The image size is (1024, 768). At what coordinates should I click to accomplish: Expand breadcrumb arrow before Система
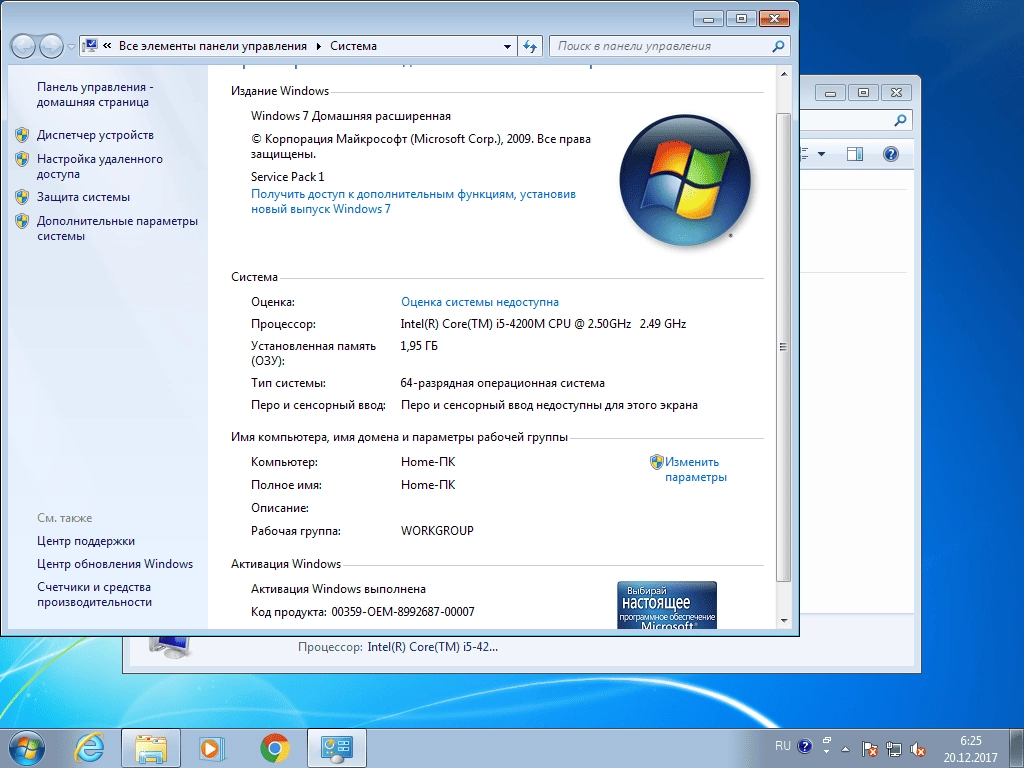(x=319, y=46)
